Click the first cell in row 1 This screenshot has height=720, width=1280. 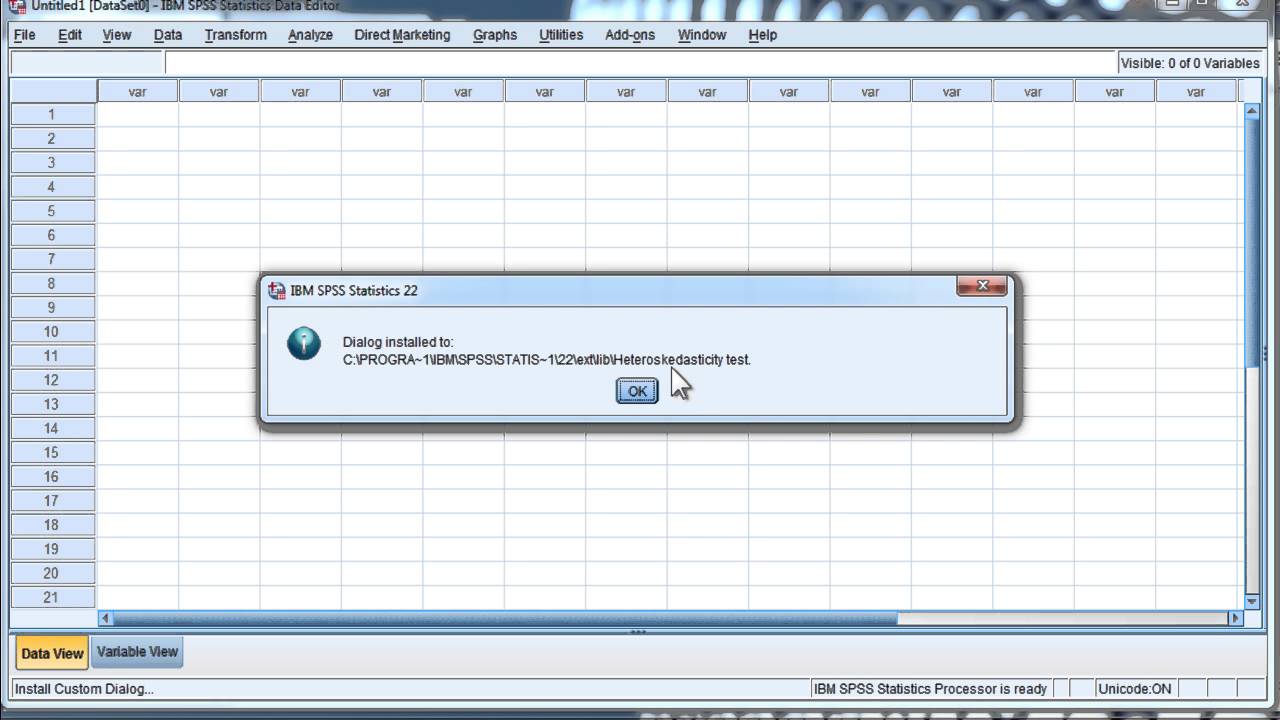pyautogui.click(x=138, y=115)
